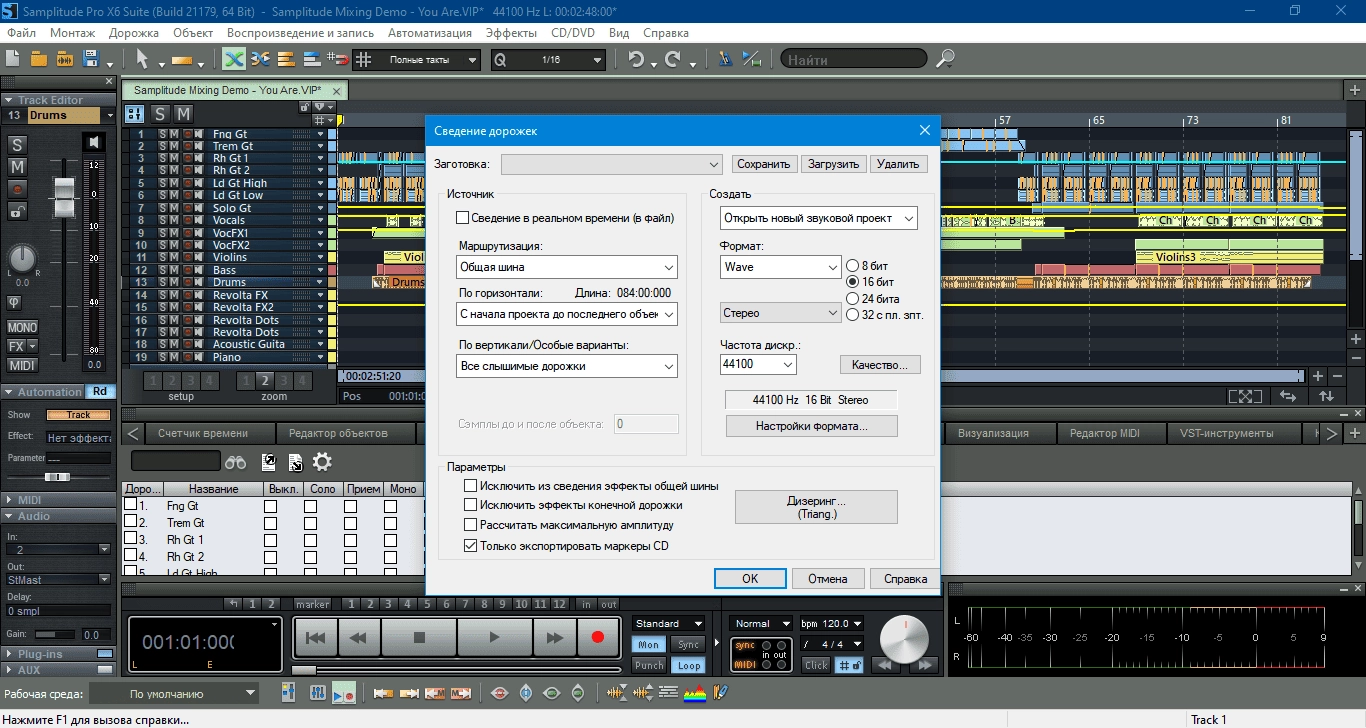Click the Record transport button

pos(598,637)
